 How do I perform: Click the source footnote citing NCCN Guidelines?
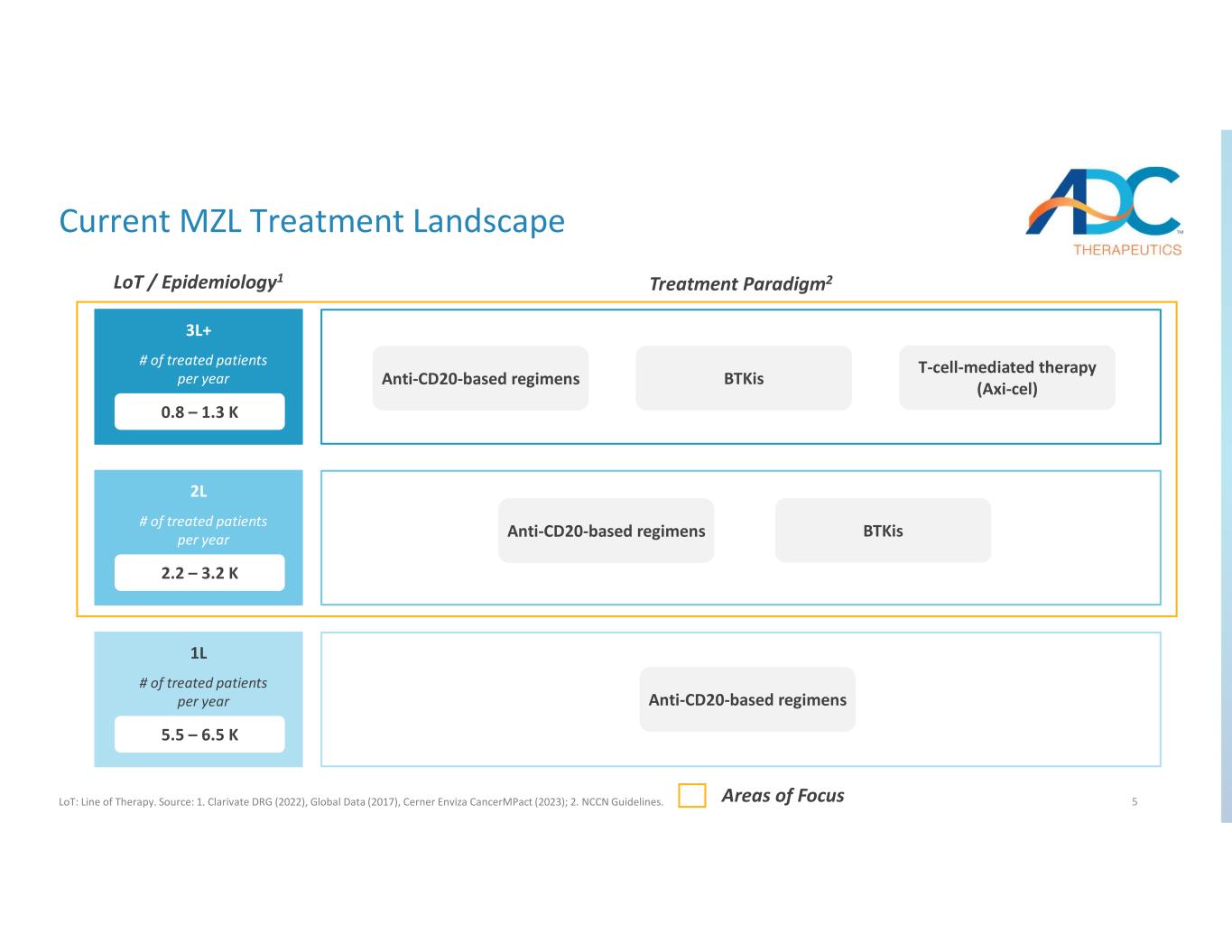pos(361,801)
